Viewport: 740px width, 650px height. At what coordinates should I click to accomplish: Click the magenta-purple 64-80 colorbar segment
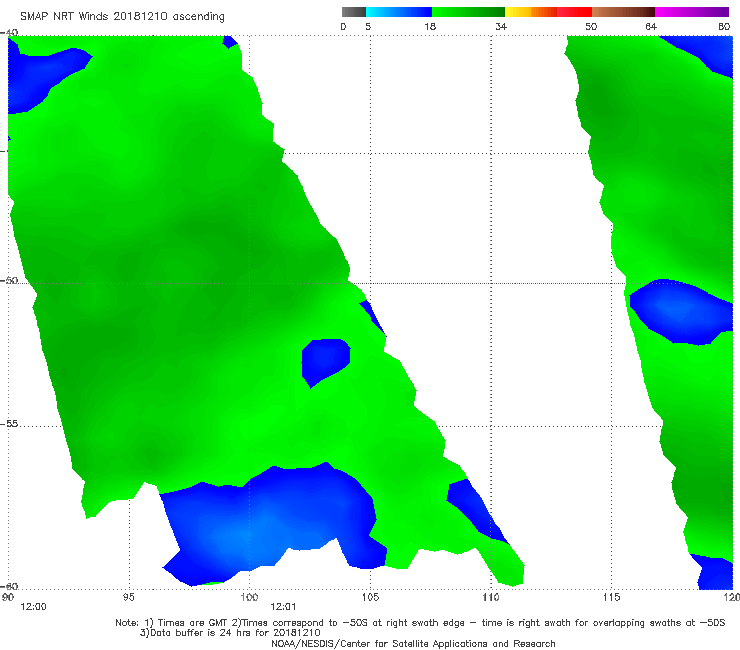pos(692,12)
